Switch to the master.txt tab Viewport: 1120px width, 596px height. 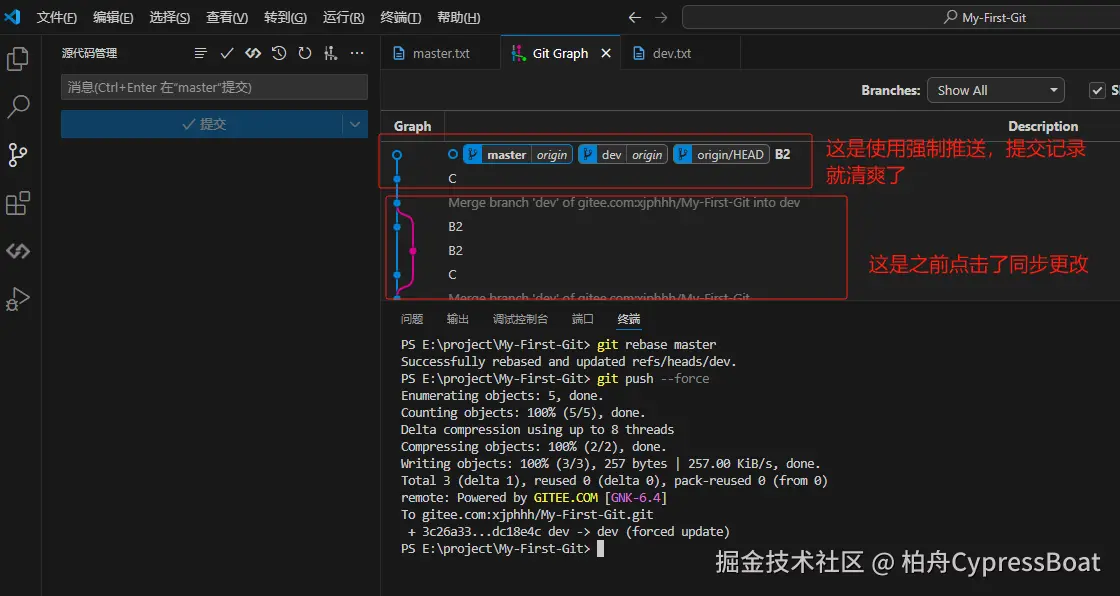[x=440, y=53]
